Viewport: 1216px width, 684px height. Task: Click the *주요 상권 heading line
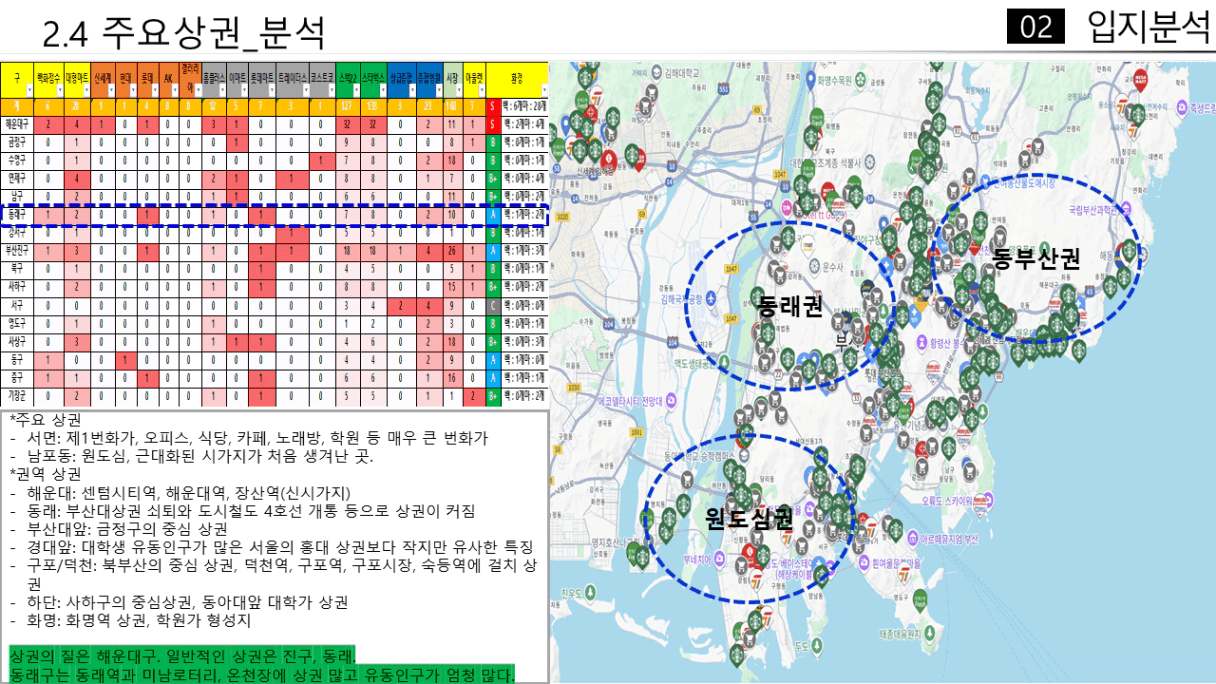pos(46,421)
